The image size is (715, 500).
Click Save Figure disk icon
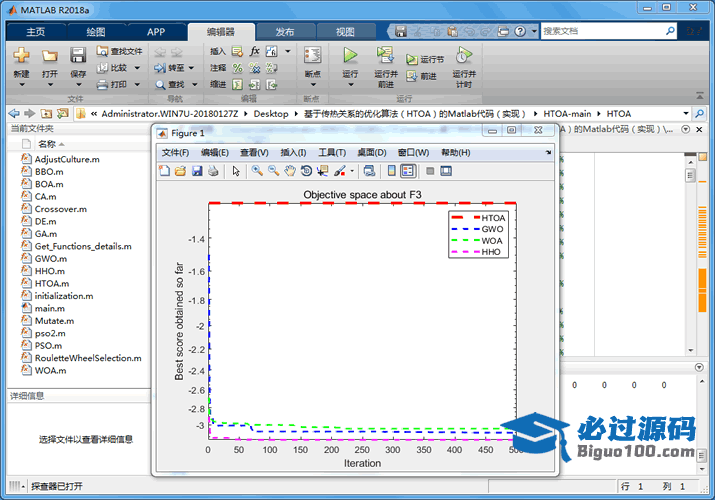tap(197, 171)
